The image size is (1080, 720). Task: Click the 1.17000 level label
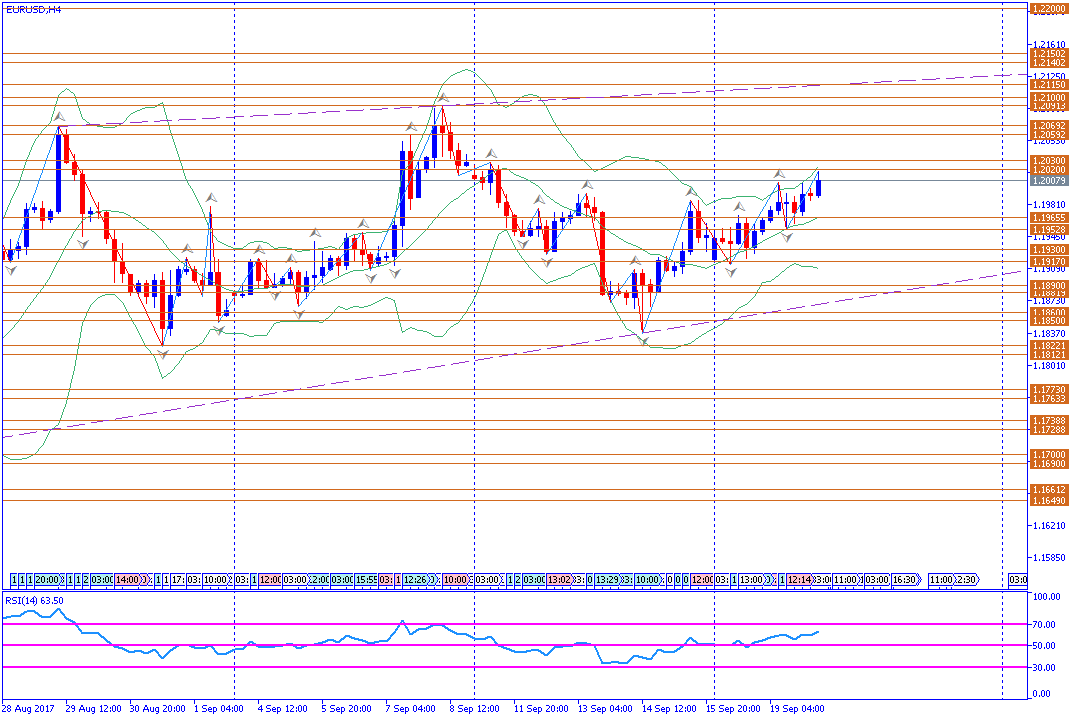point(1048,454)
